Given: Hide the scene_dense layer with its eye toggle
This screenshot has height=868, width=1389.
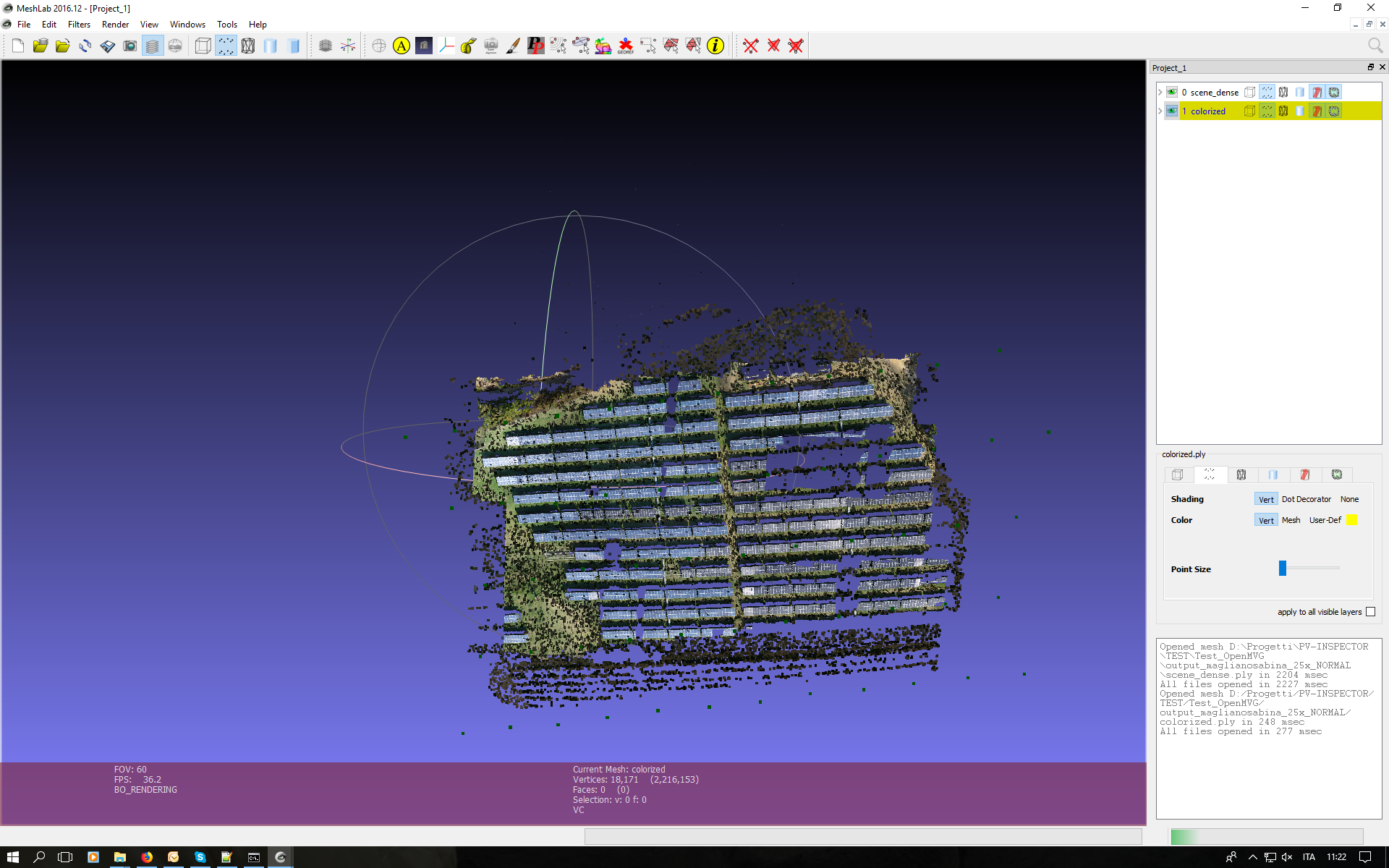Looking at the screenshot, I should [x=1172, y=92].
